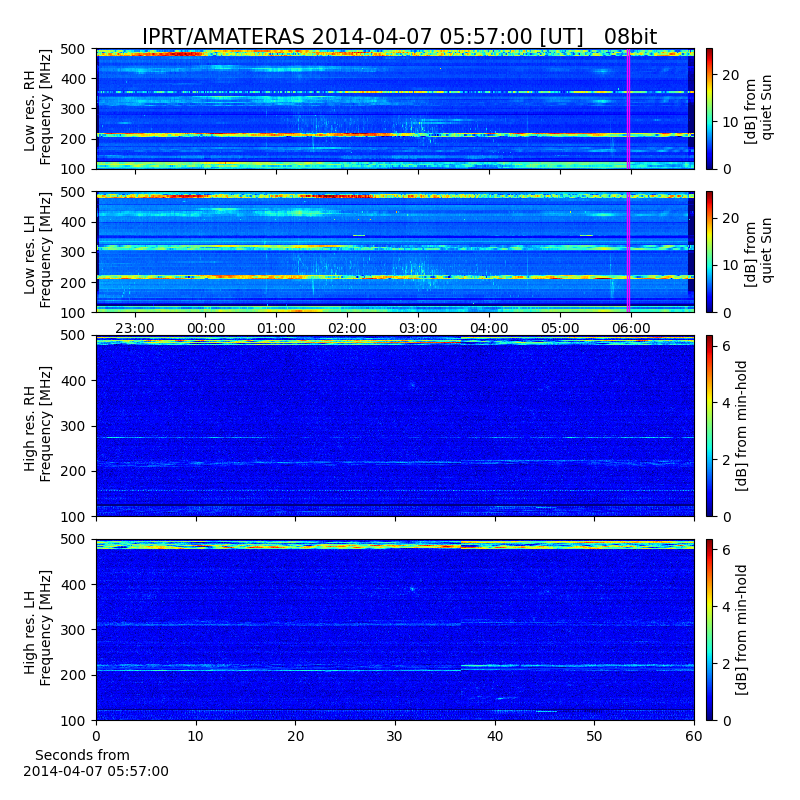Viewport: 800px width, 800px height.
Task: Click the Low res. RH colorbar
Action: [x=709, y=108]
